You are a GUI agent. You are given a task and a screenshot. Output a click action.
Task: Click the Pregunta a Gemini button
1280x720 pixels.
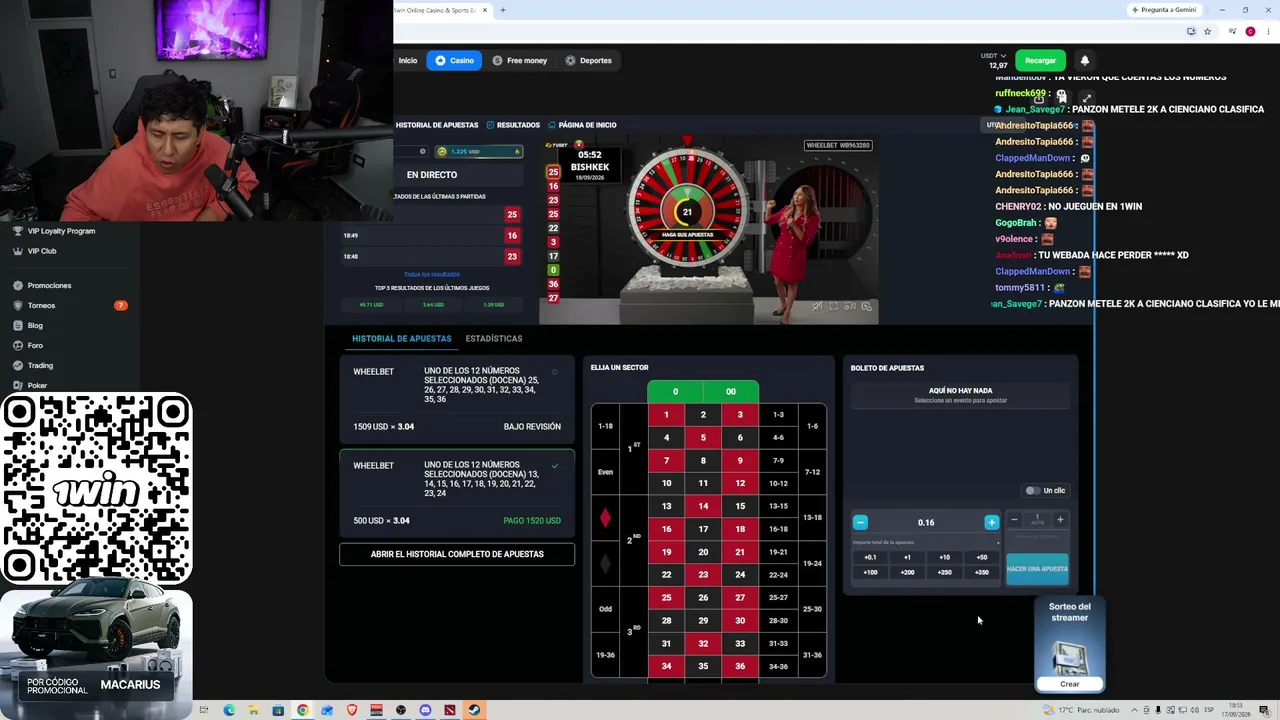pyautogui.click(x=1163, y=10)
